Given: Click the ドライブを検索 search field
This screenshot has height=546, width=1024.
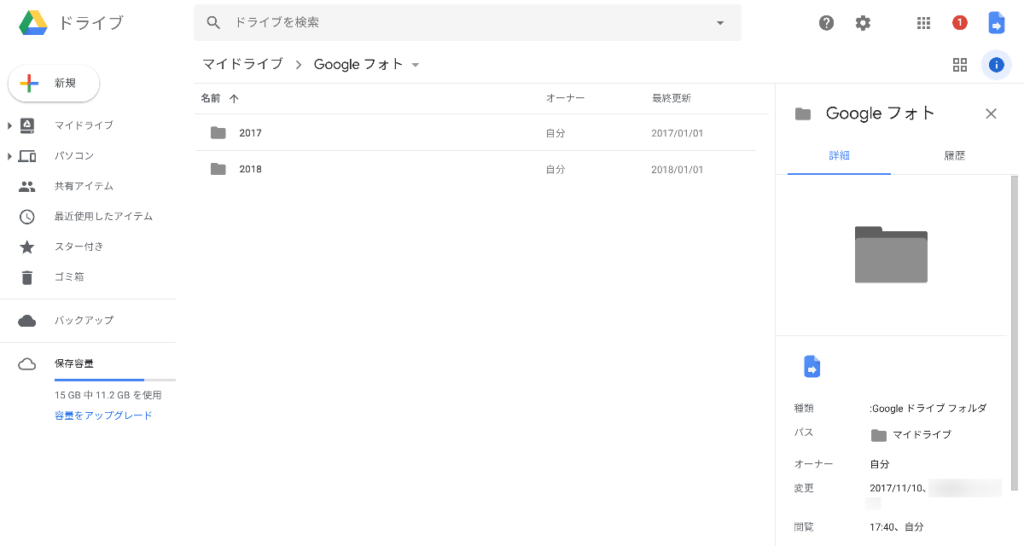Looking at the screenshot, I should click(x=468, y=22).
